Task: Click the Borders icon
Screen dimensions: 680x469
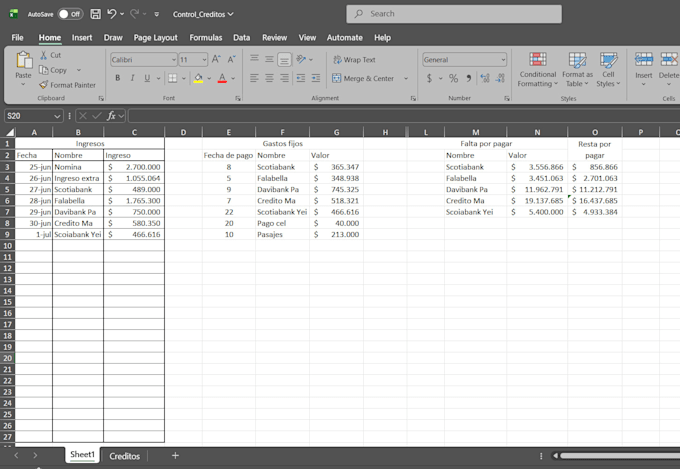Action: (173, 78)
